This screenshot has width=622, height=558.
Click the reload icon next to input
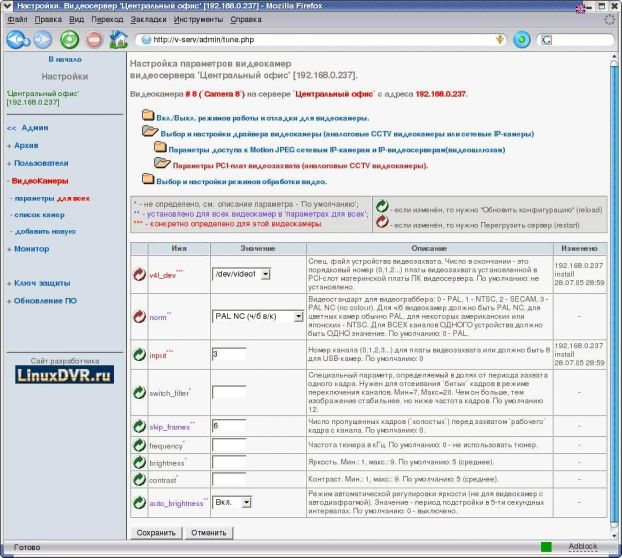click(139, 354)
